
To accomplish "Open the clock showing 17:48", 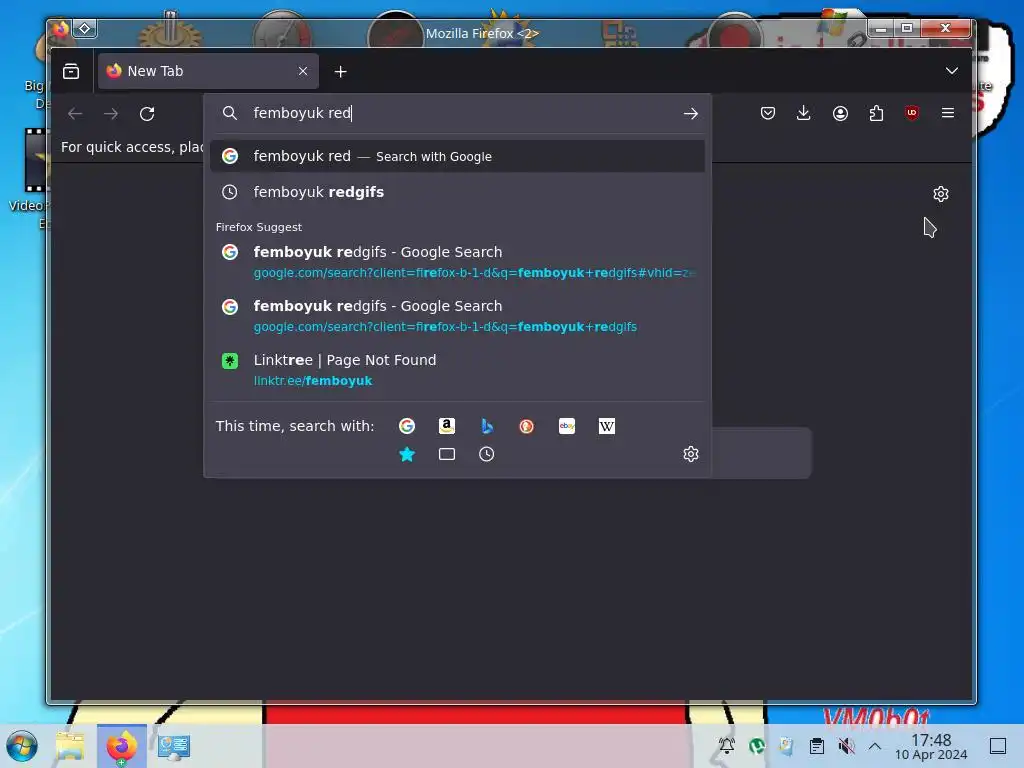I will (931, 746).
